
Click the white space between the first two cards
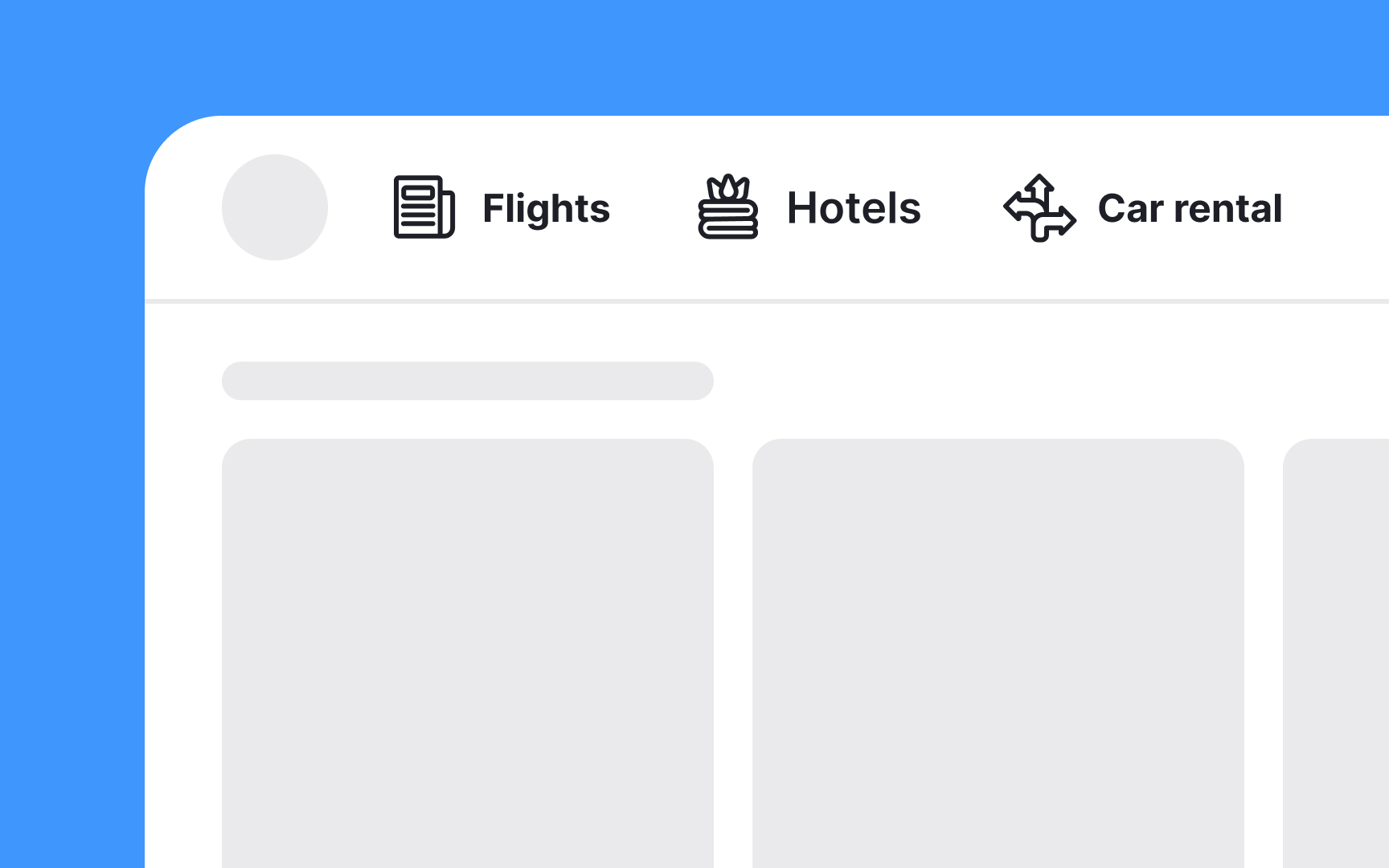click(733, 653)
